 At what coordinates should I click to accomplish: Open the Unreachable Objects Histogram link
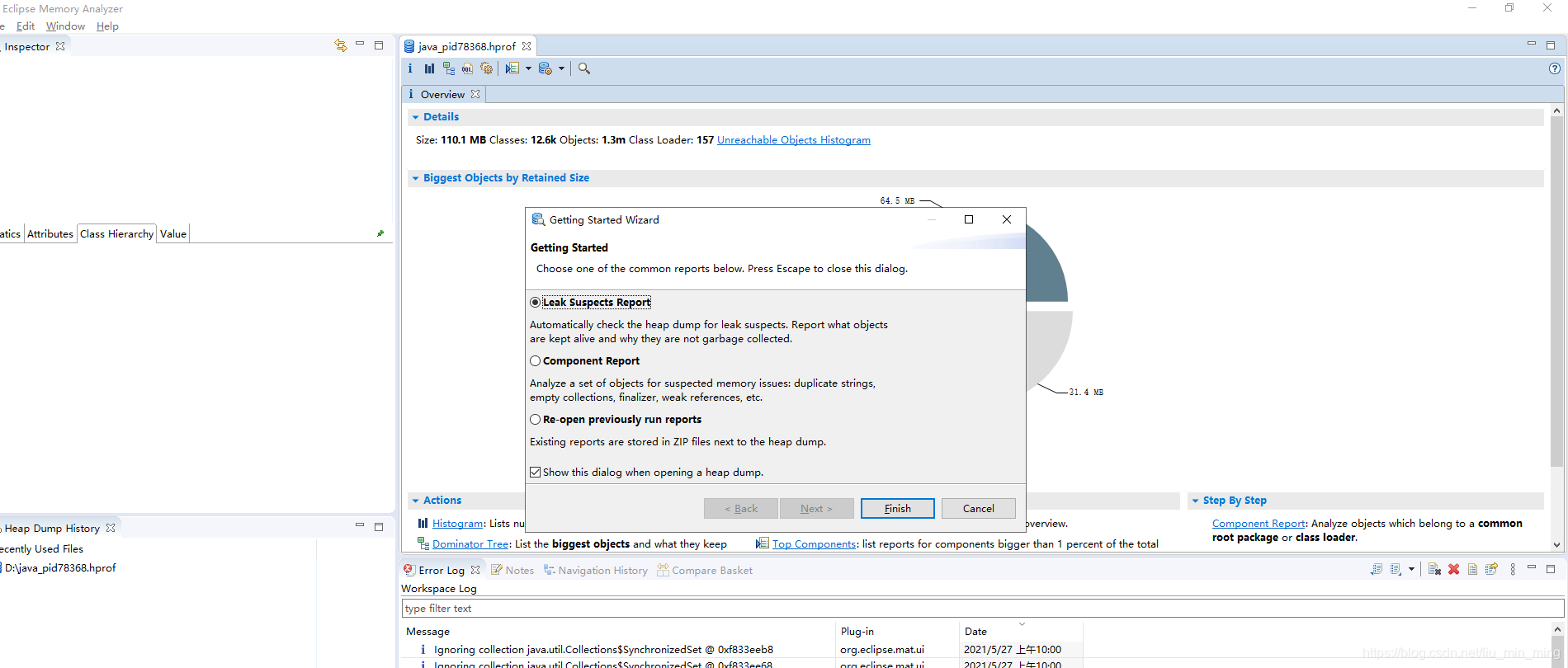[x=794, y=139]
